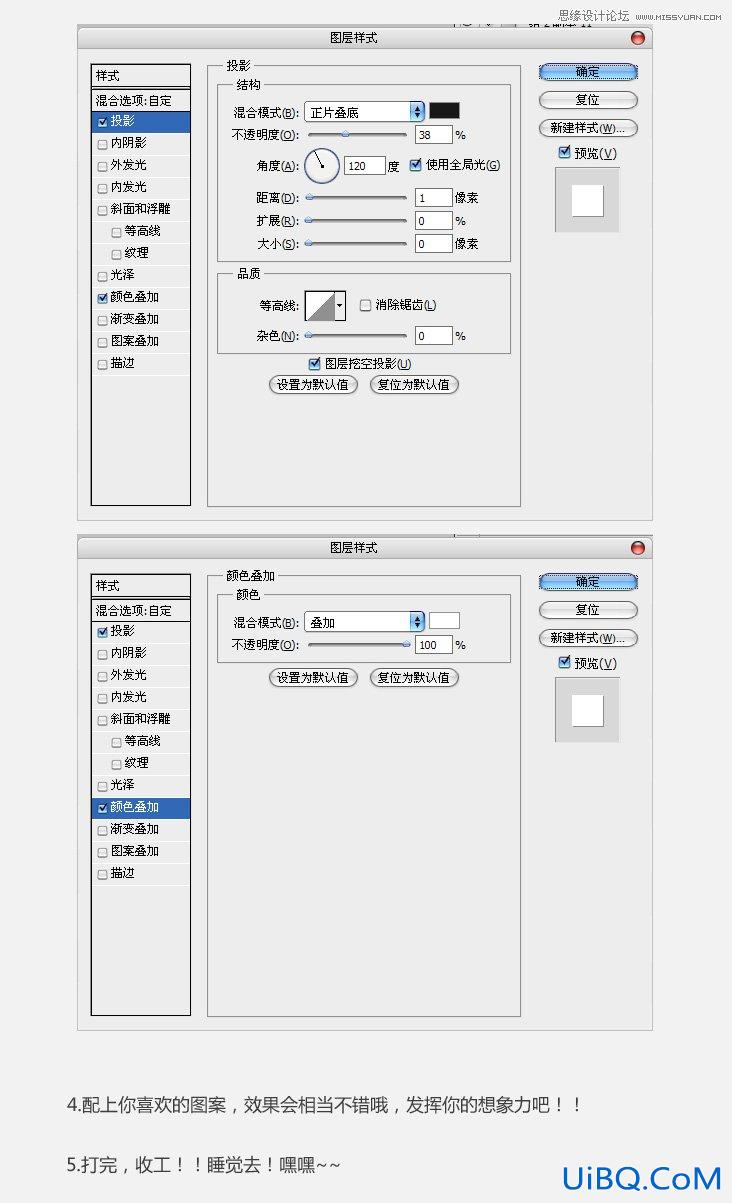732x1203 pixels.
Task: Click 新建样式(W)... in the 投影 dialog
Action: coord(588,128)
